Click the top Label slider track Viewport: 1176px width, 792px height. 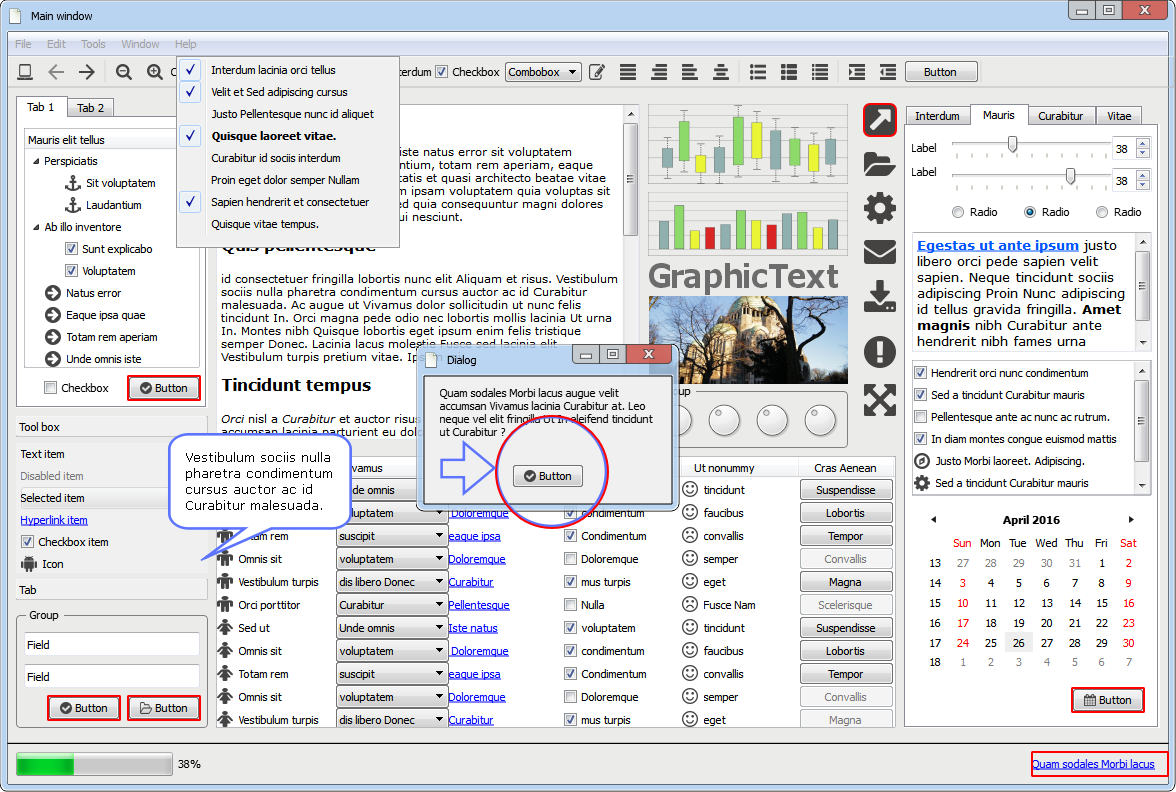coord(1030,144)
